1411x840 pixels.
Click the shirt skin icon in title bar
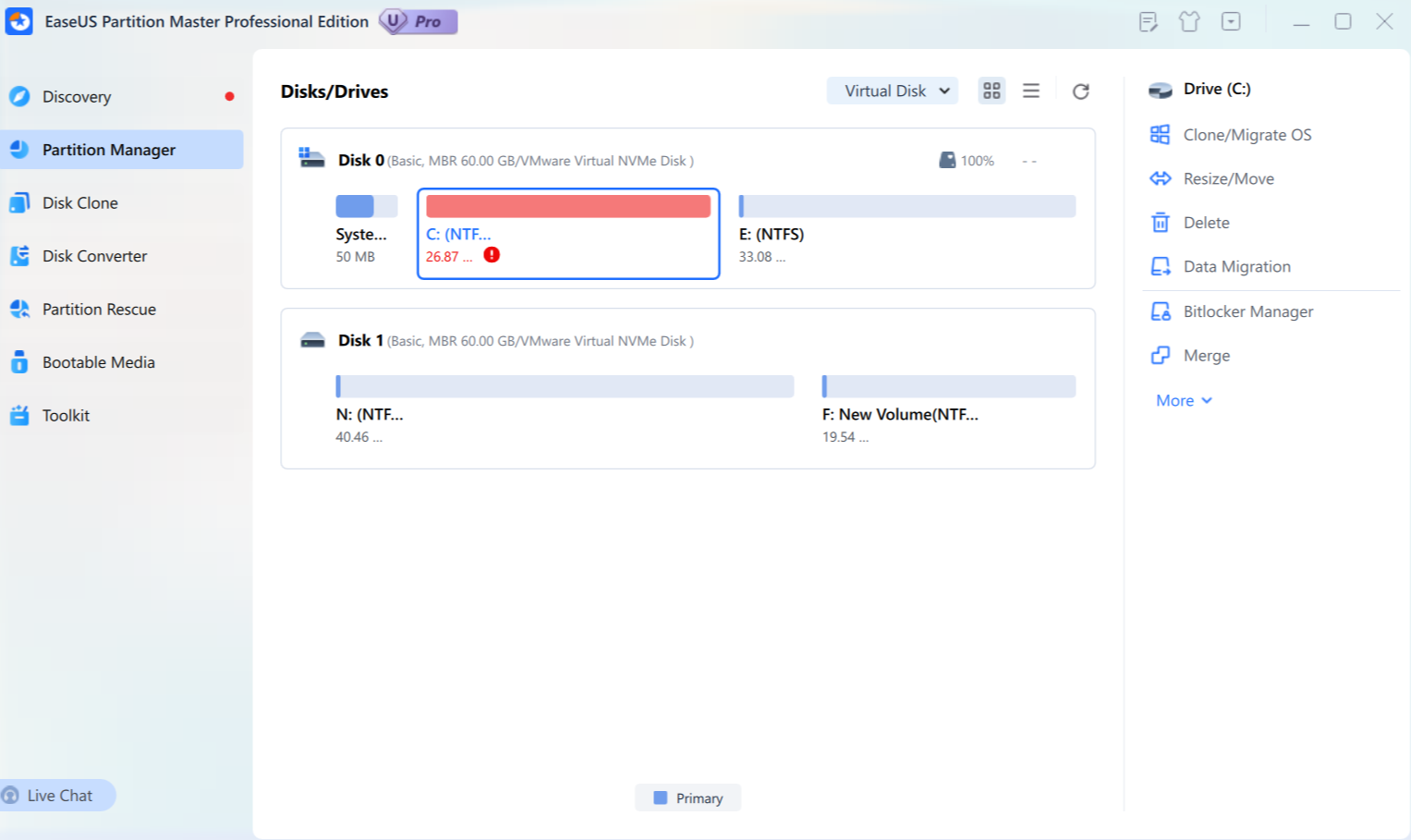[1189, 21]
